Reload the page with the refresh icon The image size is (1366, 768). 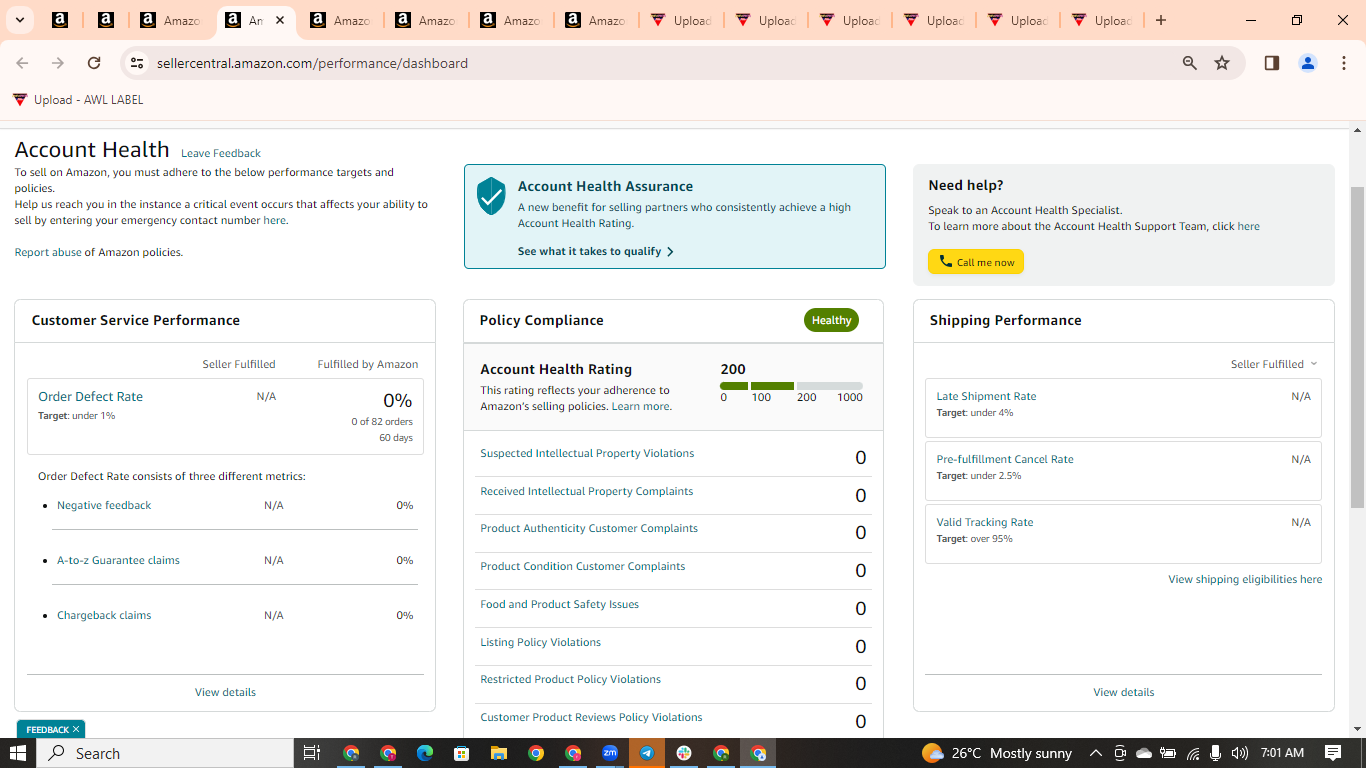click(x=94, y=63)
